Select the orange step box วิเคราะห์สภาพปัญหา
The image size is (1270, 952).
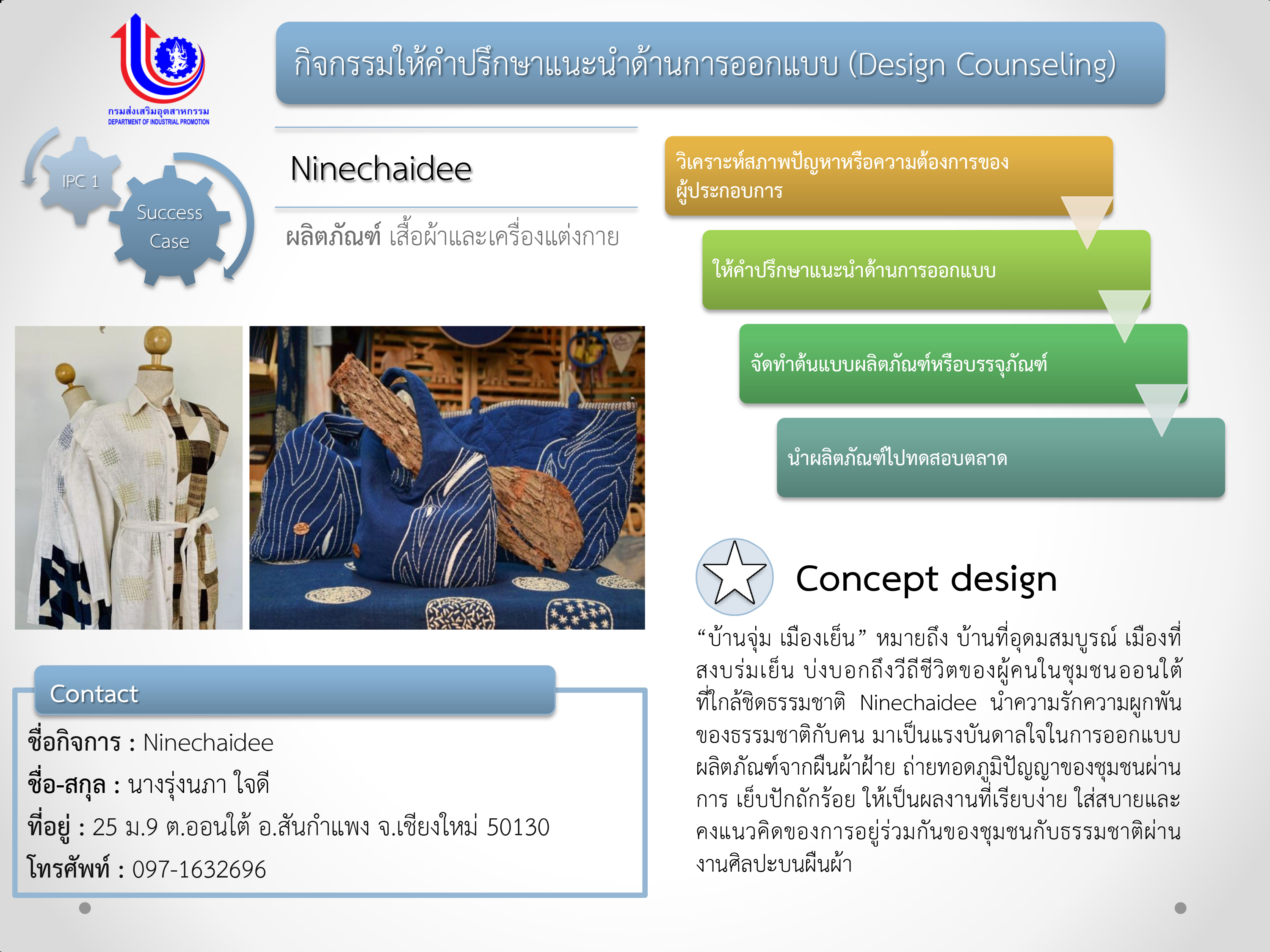tap(889, 176)
